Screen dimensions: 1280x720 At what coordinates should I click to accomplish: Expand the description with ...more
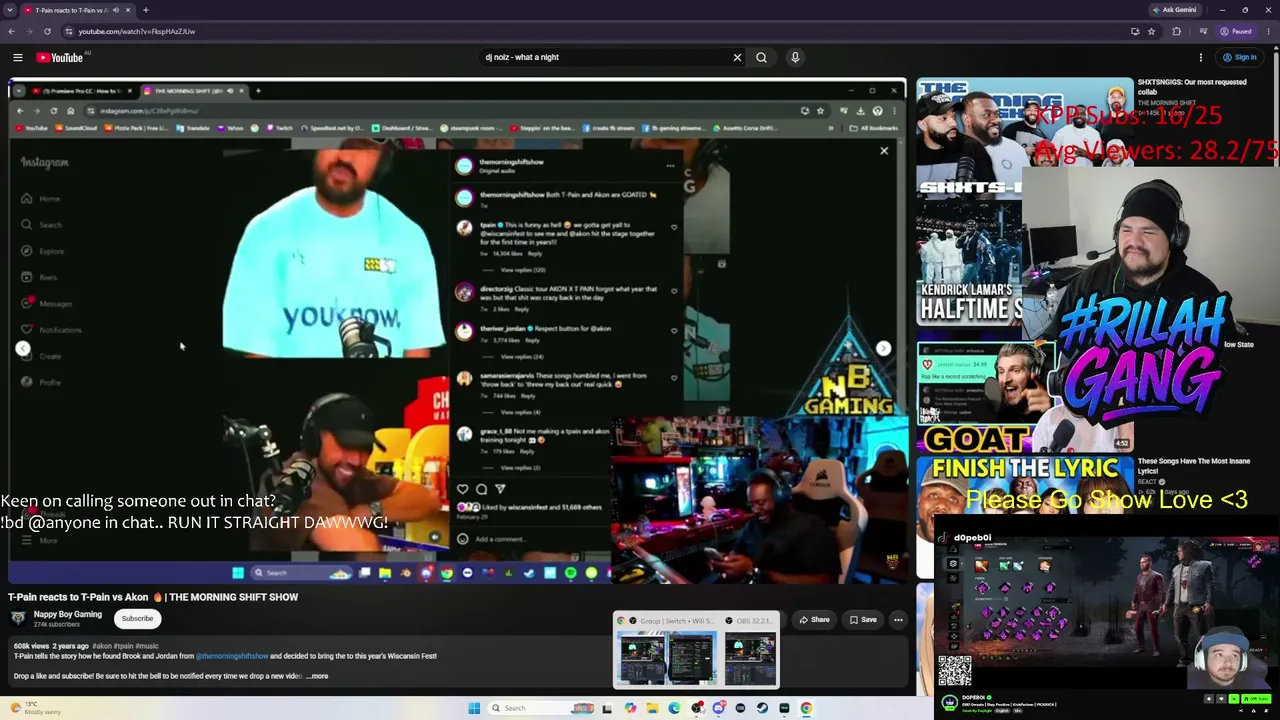point(317,676)
